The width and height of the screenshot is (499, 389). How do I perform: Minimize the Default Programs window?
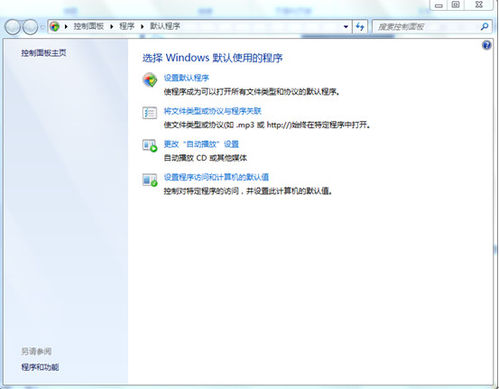(439, 5)
